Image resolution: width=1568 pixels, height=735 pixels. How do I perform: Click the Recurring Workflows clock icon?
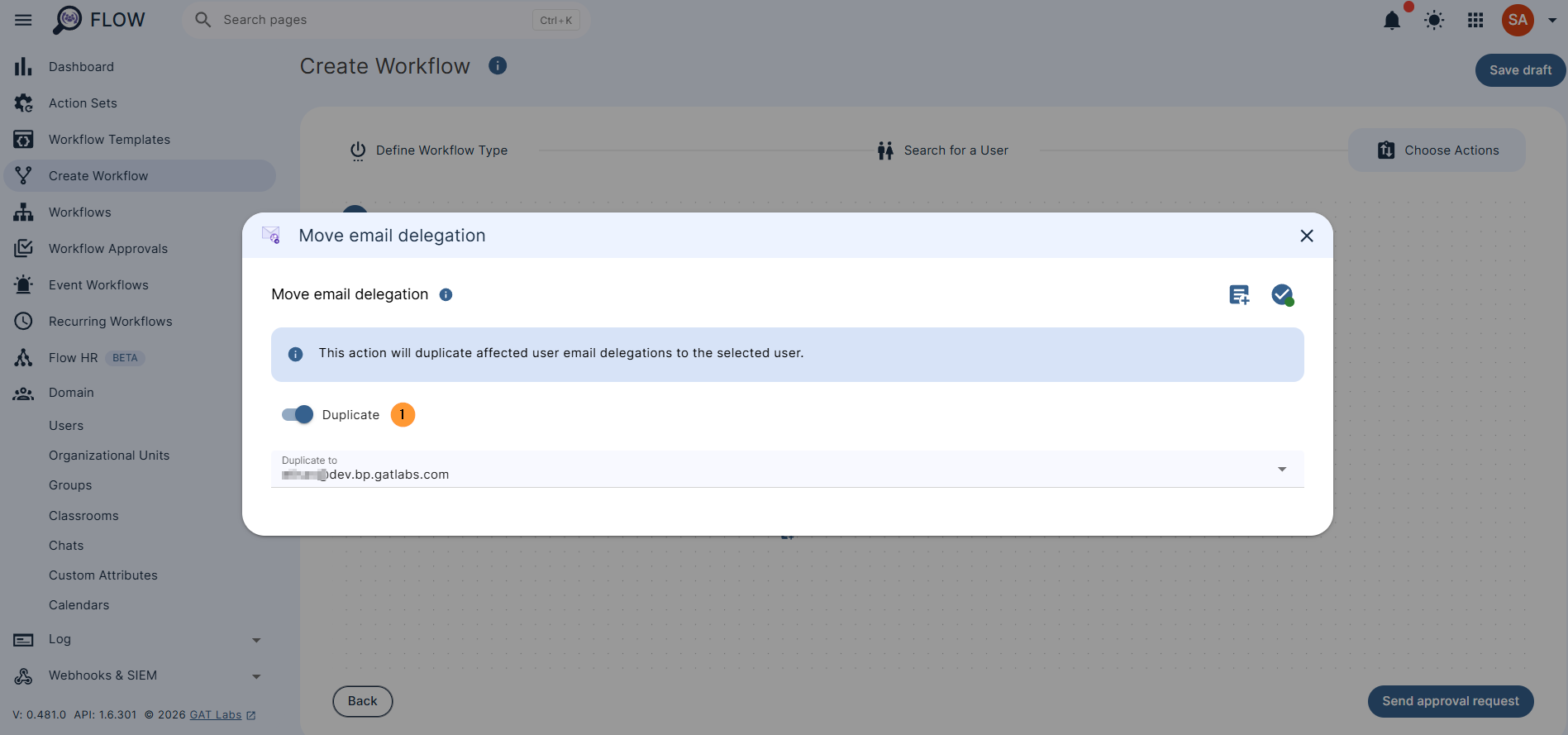23,322
